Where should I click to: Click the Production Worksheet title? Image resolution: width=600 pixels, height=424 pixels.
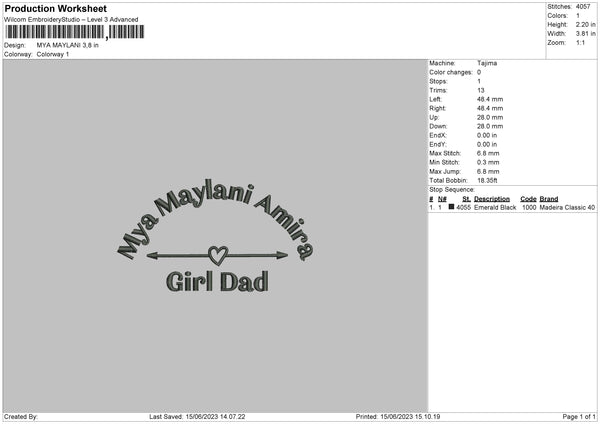(x=55, y=8)
